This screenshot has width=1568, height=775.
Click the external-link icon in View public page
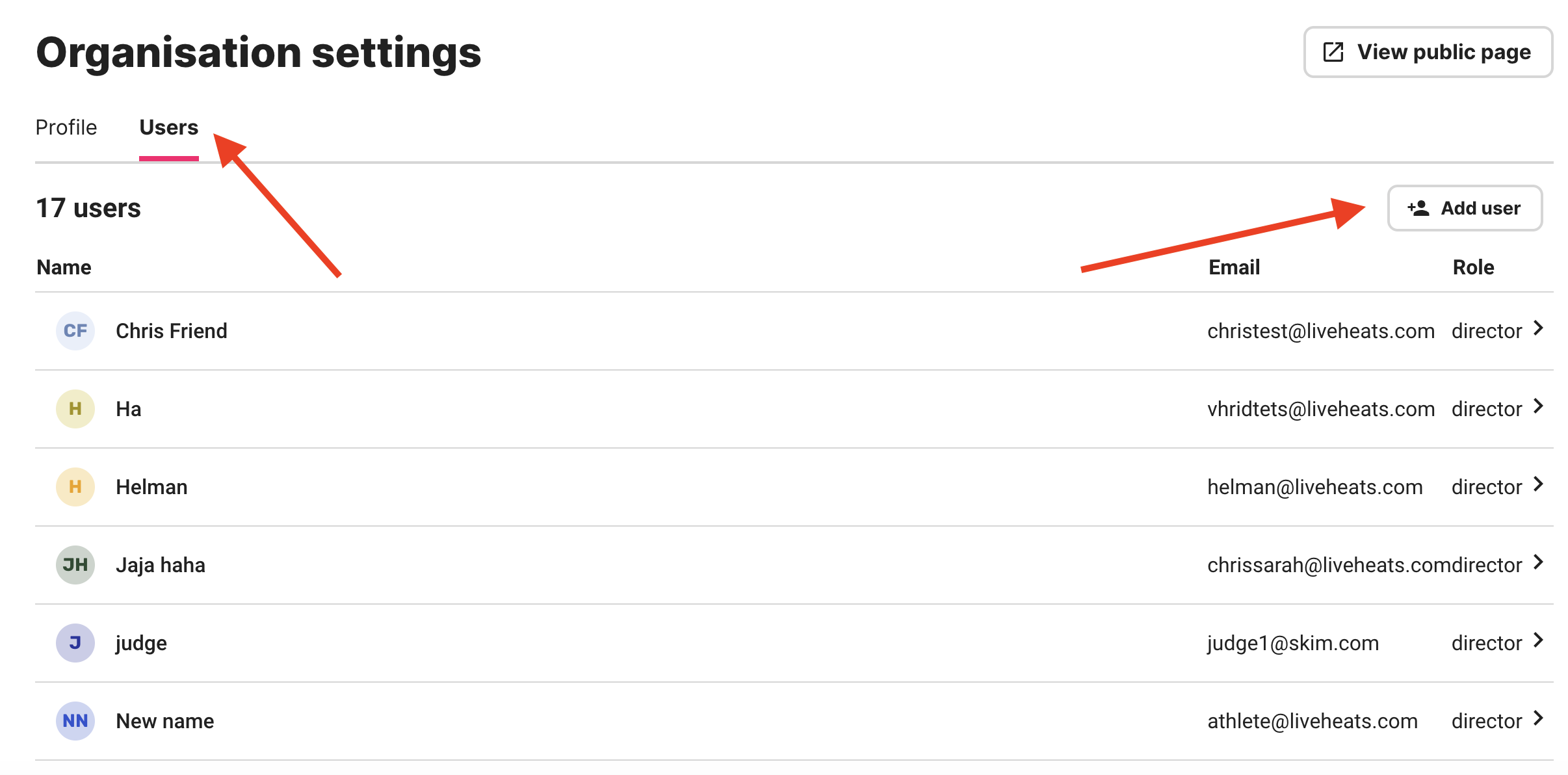point(1333,52)
